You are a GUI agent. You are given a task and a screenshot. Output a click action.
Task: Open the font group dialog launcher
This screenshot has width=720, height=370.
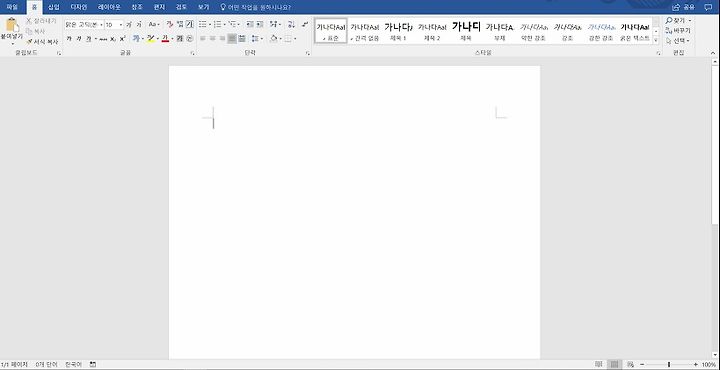192,53
